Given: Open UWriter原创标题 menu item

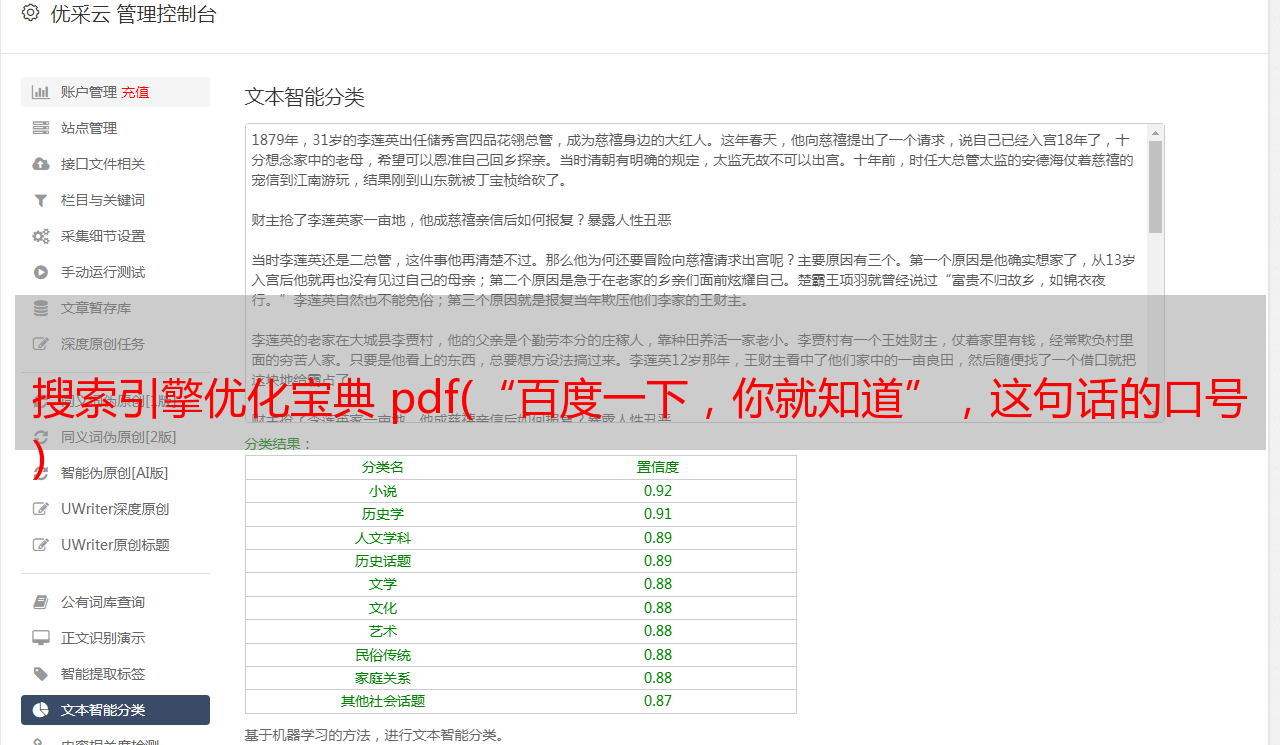Looking at the screenshot, I should (115, 545).
